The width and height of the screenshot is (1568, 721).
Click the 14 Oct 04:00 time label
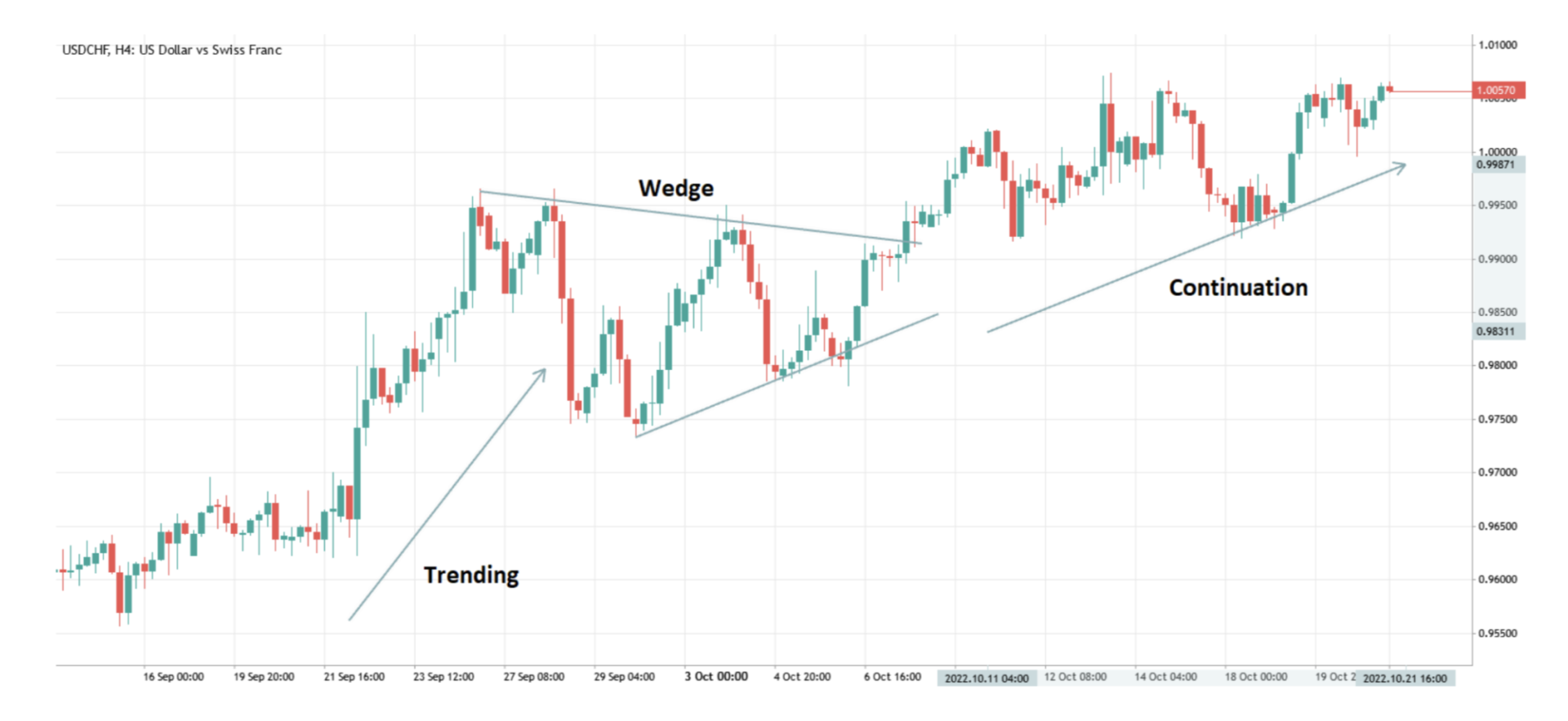point(1165,677)
